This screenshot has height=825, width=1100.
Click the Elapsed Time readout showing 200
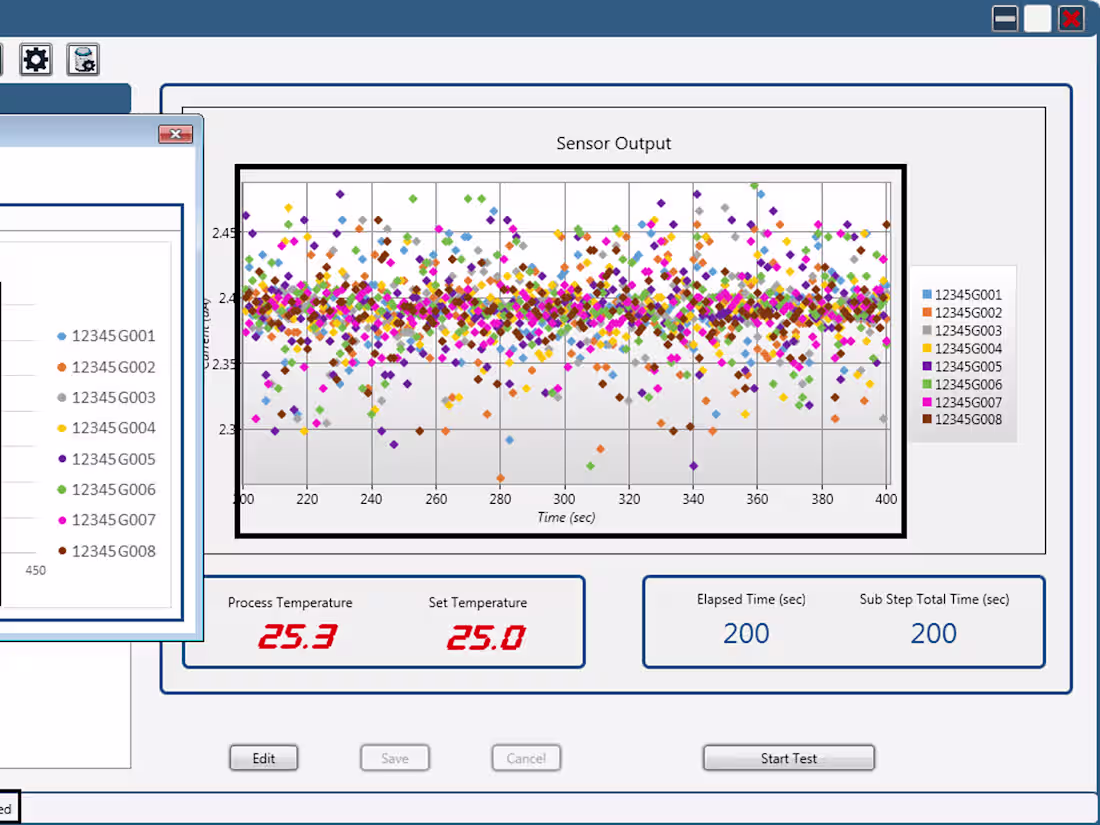tap(747, 633)
